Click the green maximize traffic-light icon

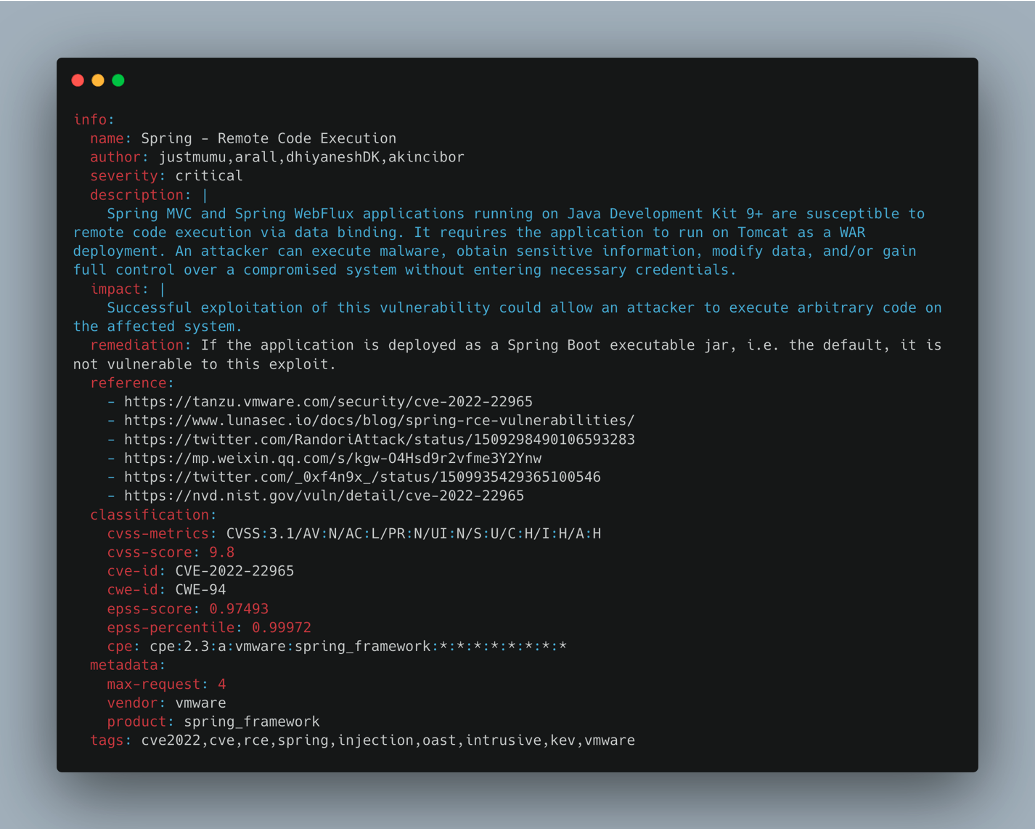pos(118,80)
